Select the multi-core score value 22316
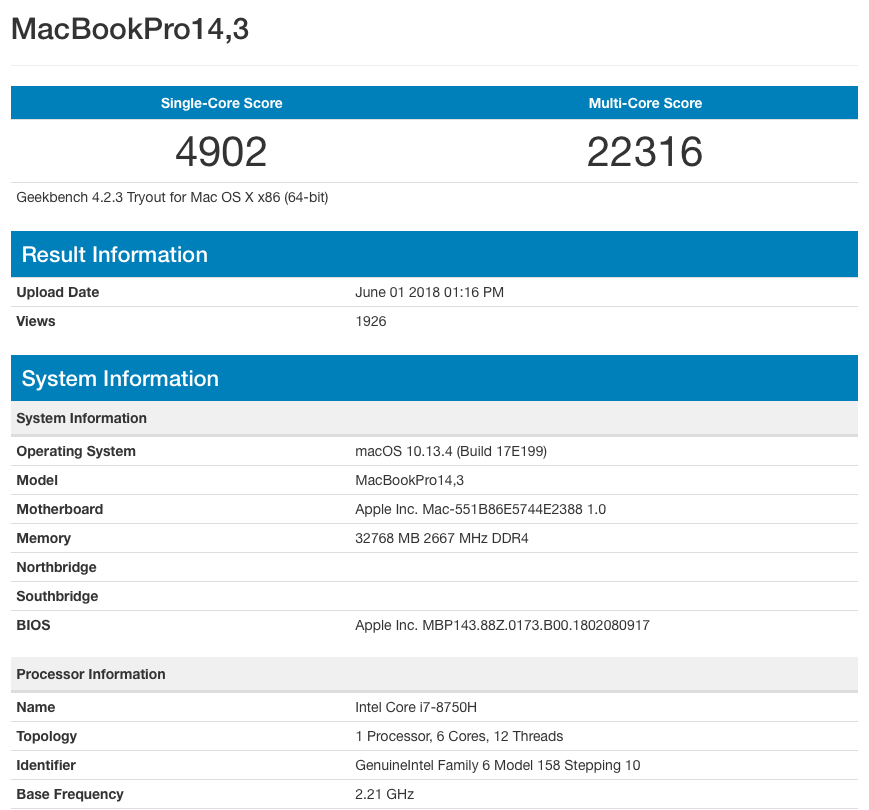 tap(645, 152)
